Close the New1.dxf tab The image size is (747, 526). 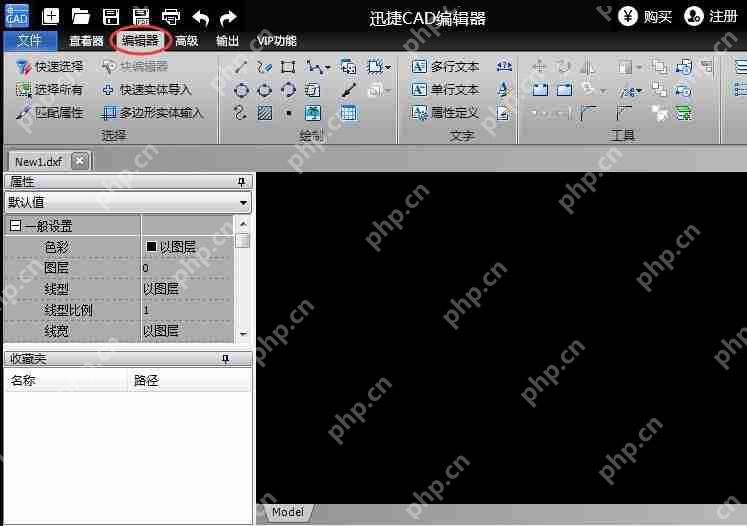pos(80,162)
